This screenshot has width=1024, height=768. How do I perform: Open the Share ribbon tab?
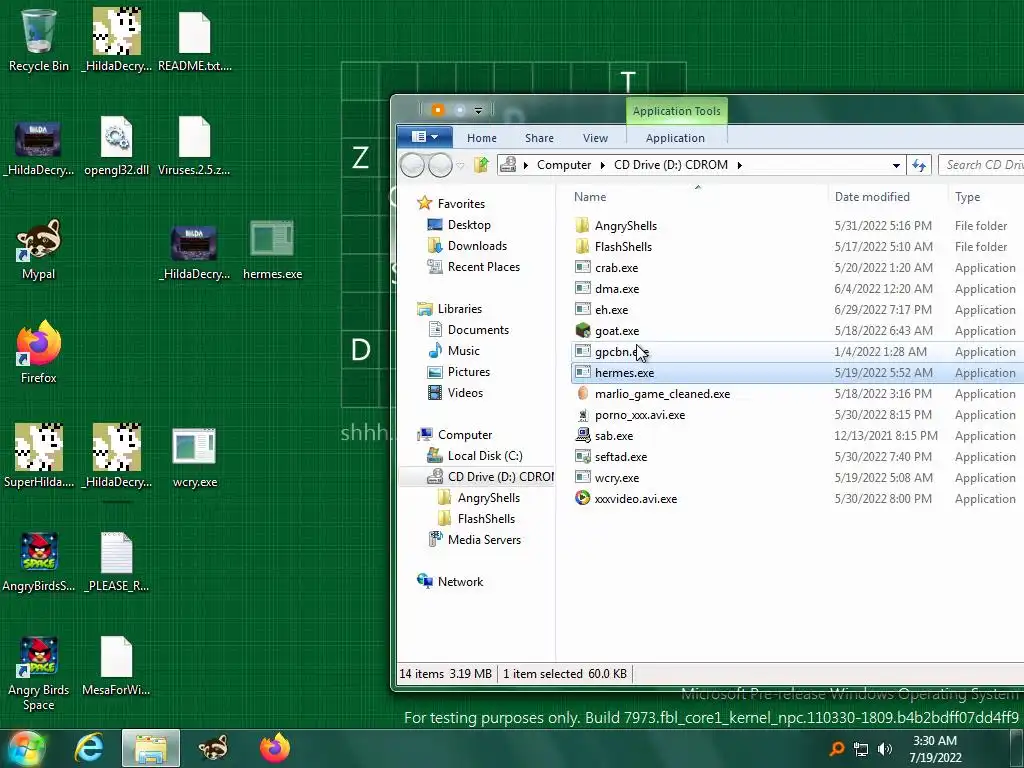click(539, 138)
